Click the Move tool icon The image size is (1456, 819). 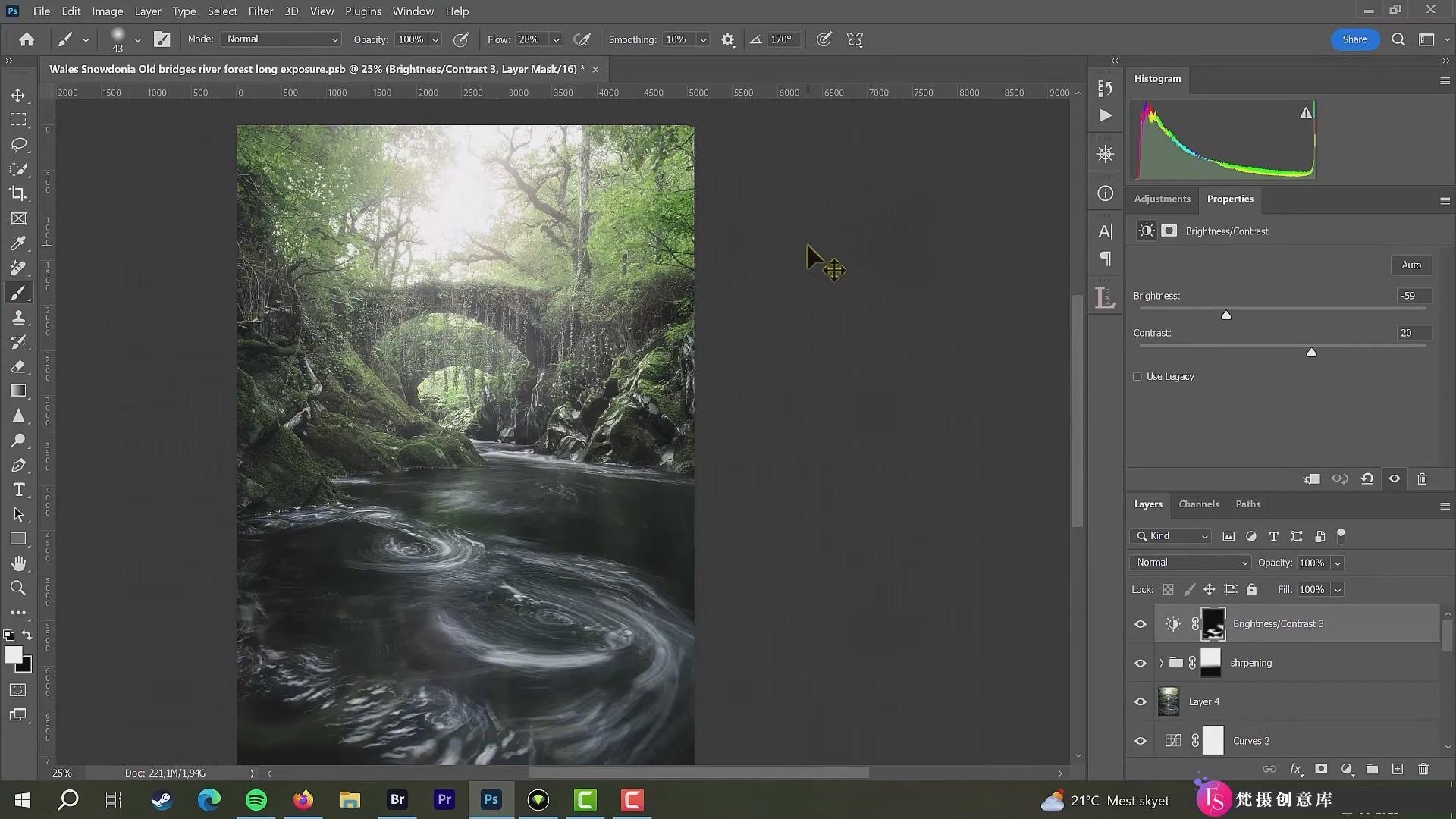pos(19,94)
